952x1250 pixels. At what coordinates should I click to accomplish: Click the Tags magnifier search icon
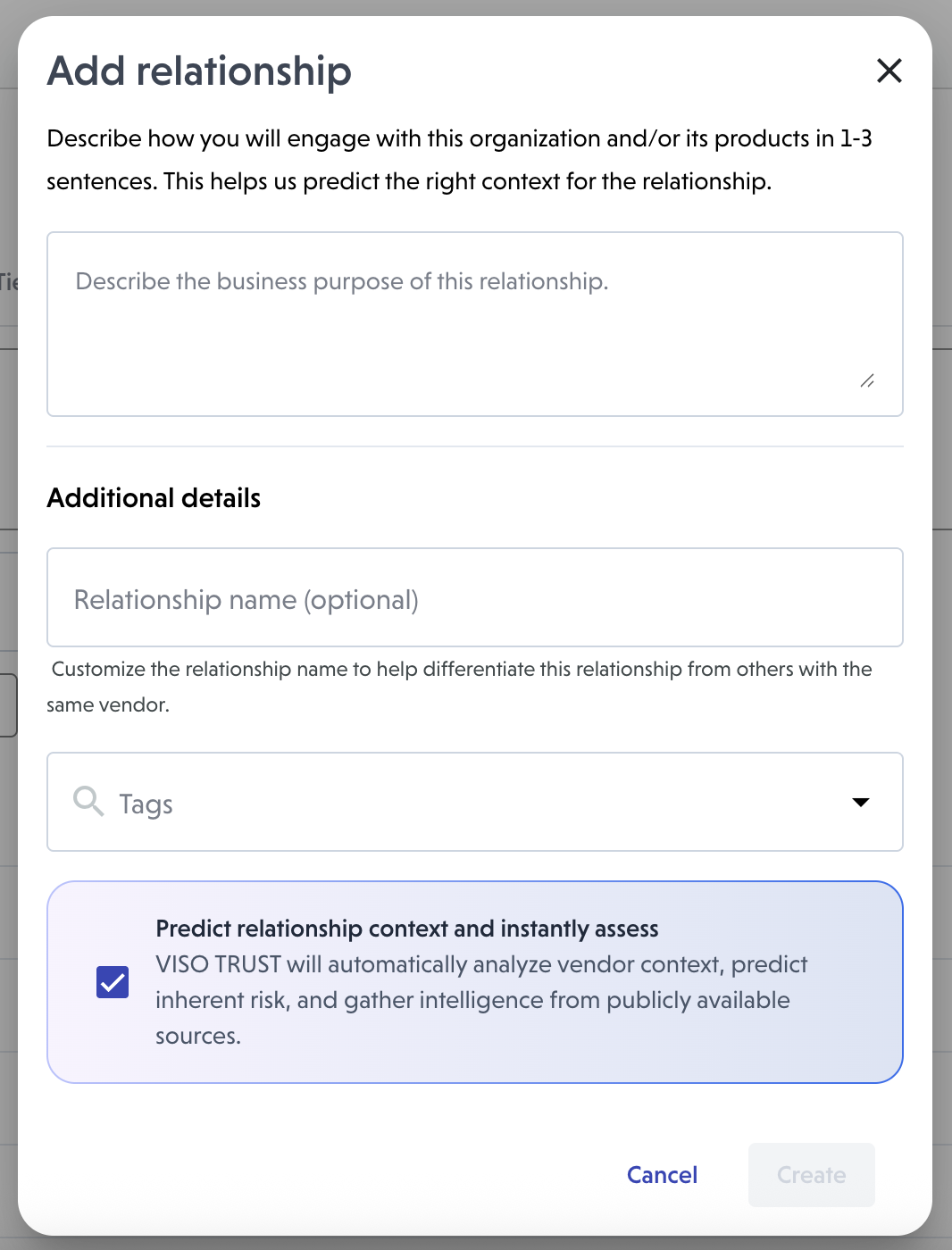(x=88, y=801)
